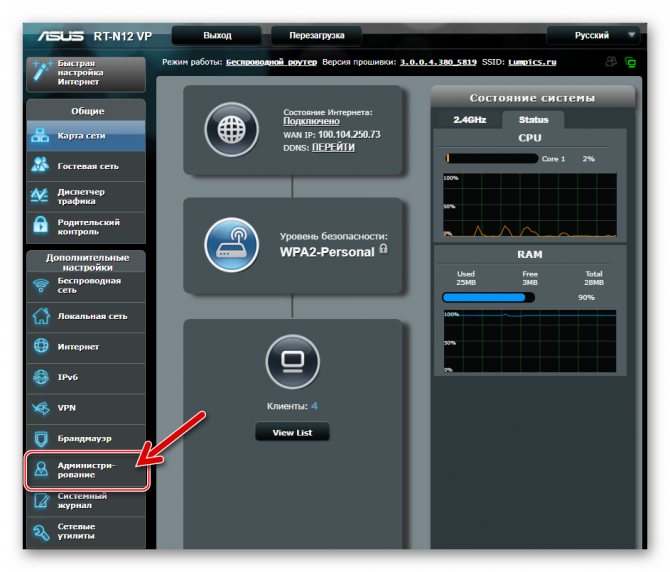Click the padlock beside WPA2-Personal
The height and width of the screenshot is (572, 670).
pos(384,249)
